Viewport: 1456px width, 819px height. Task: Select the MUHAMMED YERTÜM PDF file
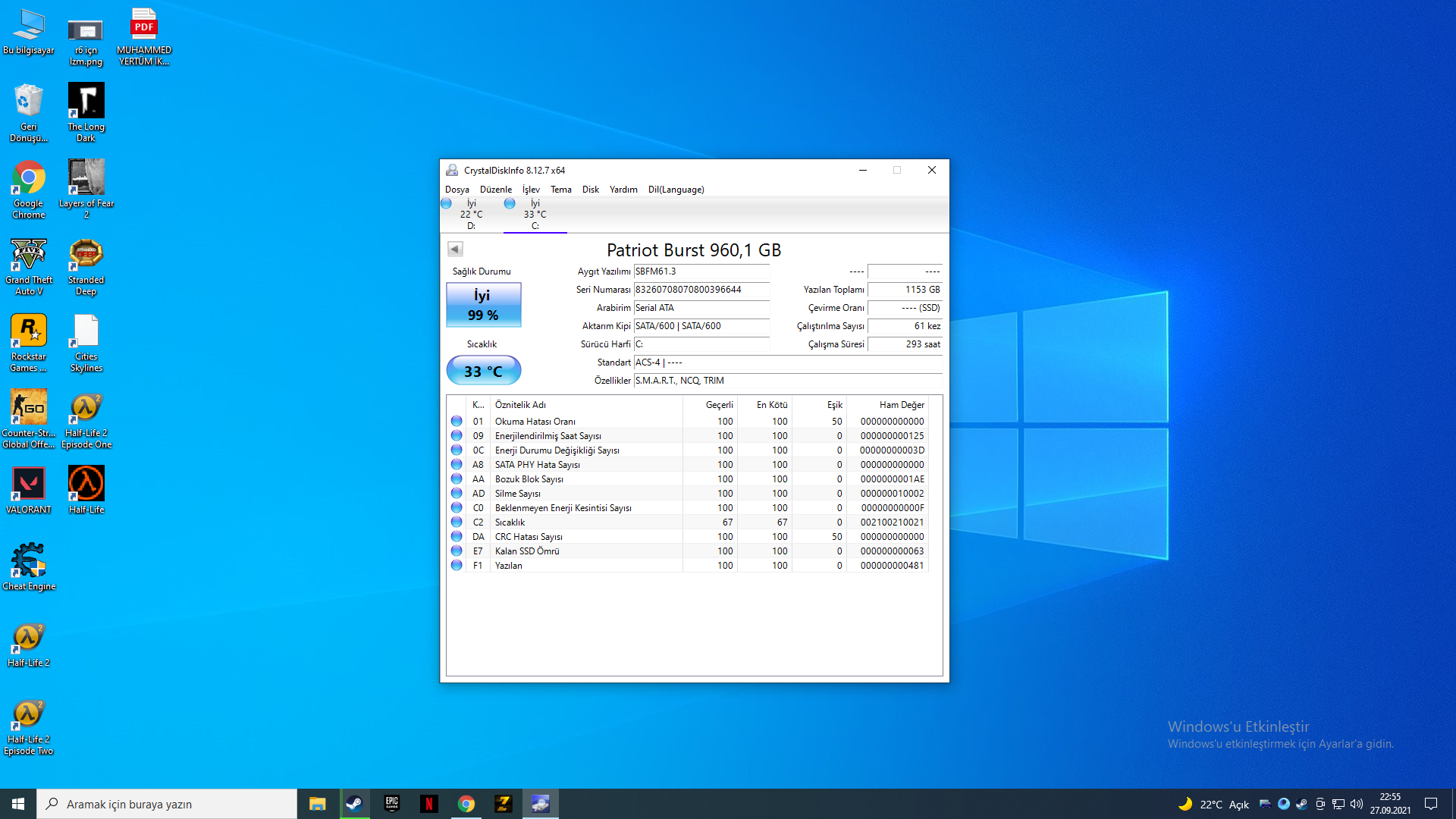tap(144, 36)
